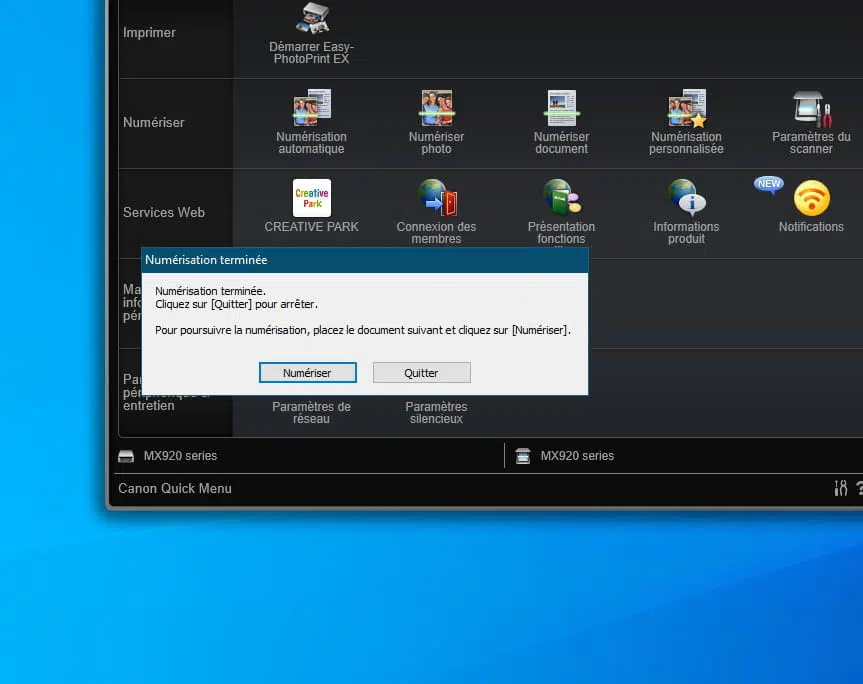Open Notifications
Screen dimensions: 863x684
click(811, 206)
